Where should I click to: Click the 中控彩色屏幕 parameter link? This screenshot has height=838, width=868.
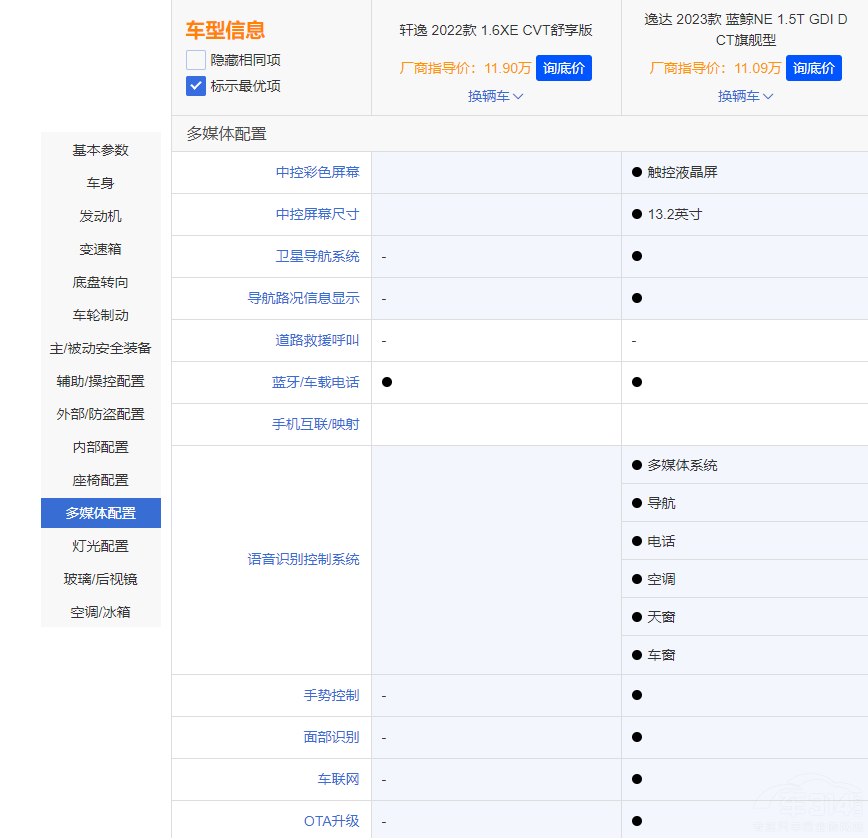click(x=317, y=172)
